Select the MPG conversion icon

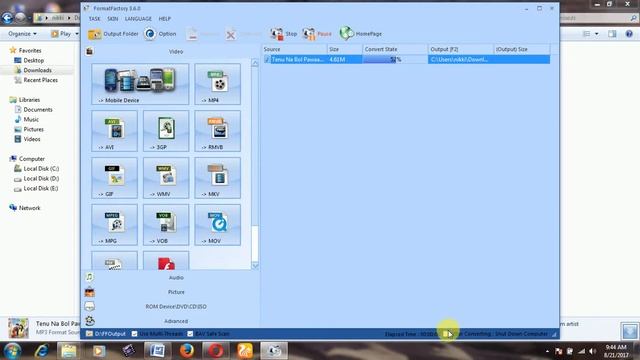(x=114, y=224)
